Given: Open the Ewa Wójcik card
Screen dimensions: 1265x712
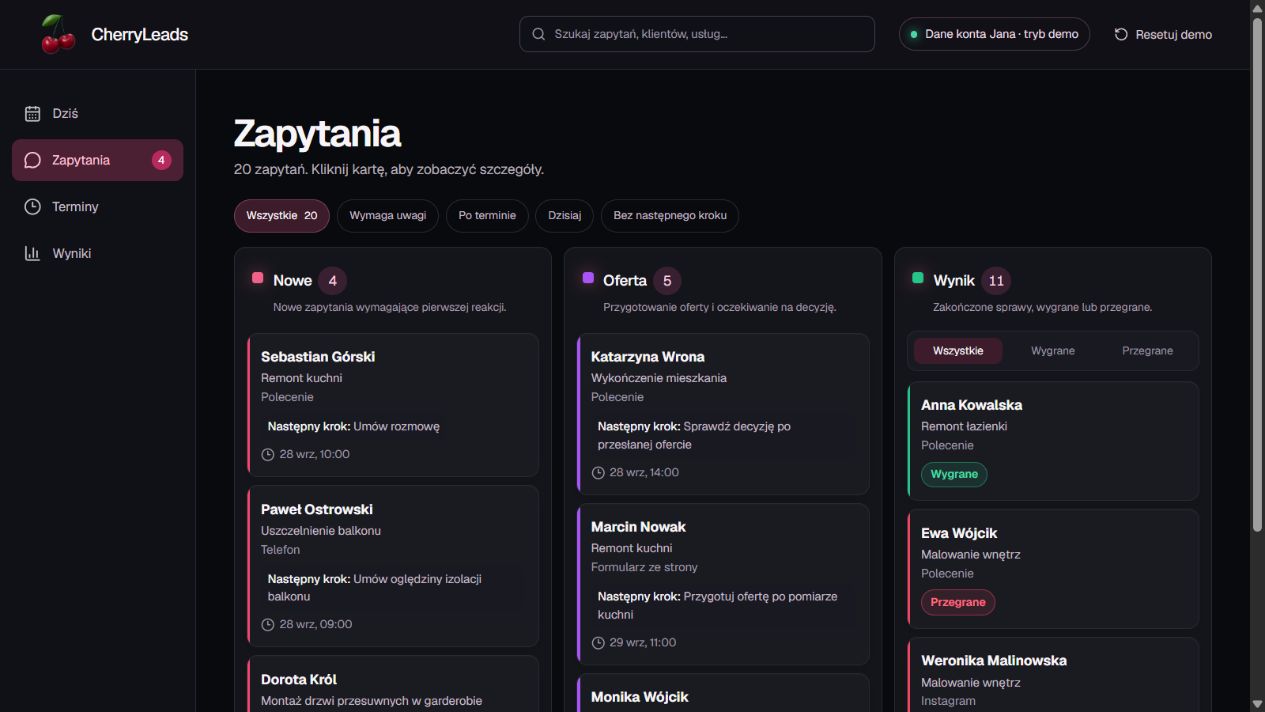Looking at the screenshot, I should [1053, 569].
